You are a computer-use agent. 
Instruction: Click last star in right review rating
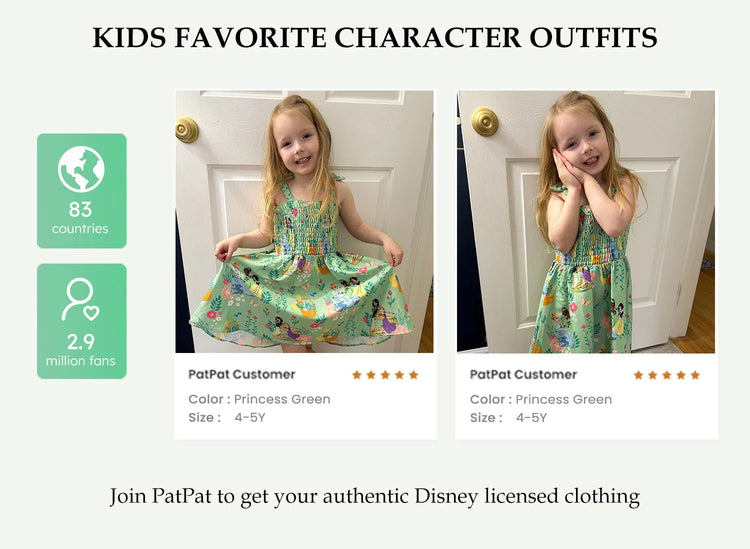[x=695, y=375]
